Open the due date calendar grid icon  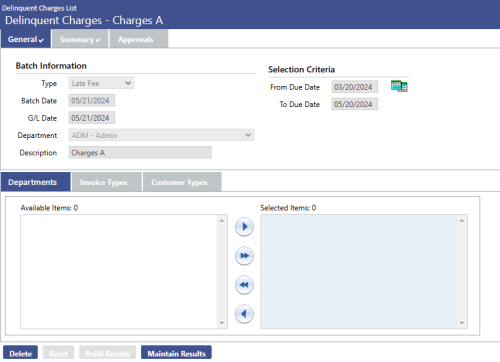point(399,86)
